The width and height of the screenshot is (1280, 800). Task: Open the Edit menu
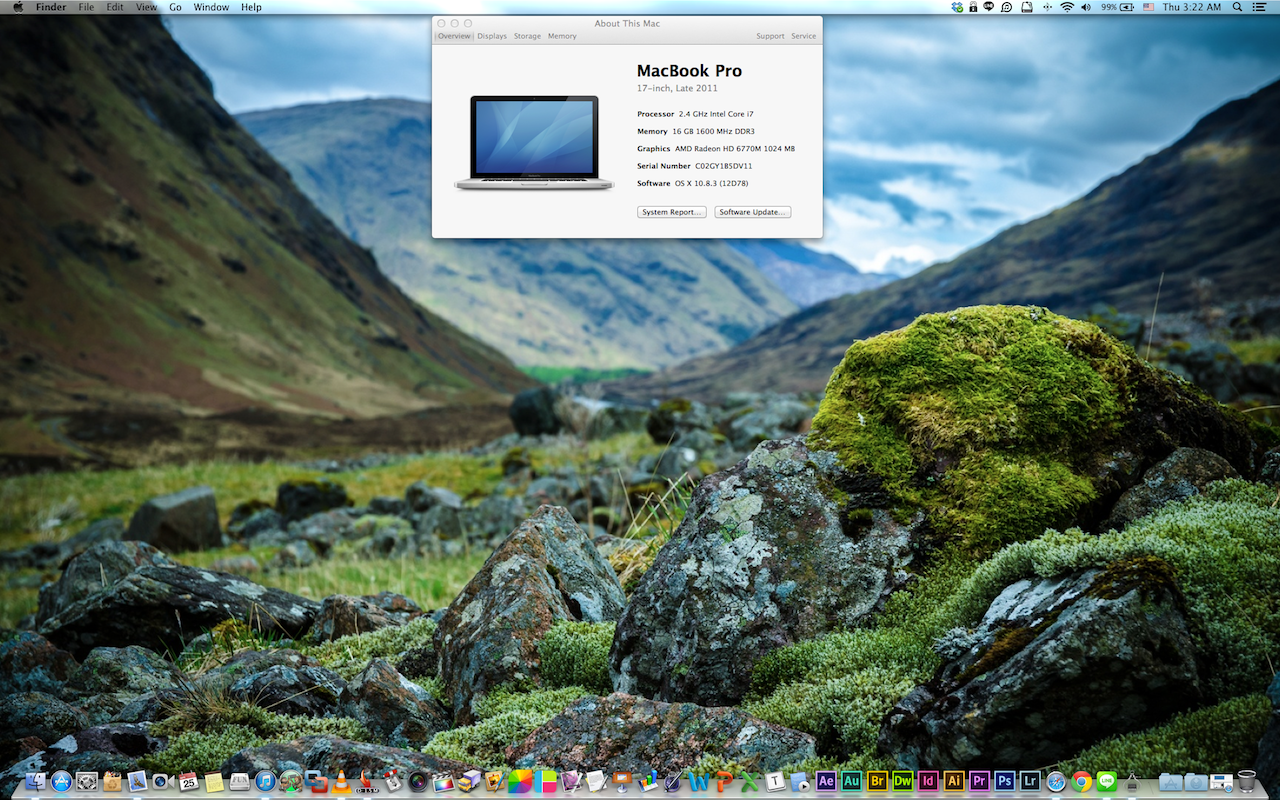point(115,7)
